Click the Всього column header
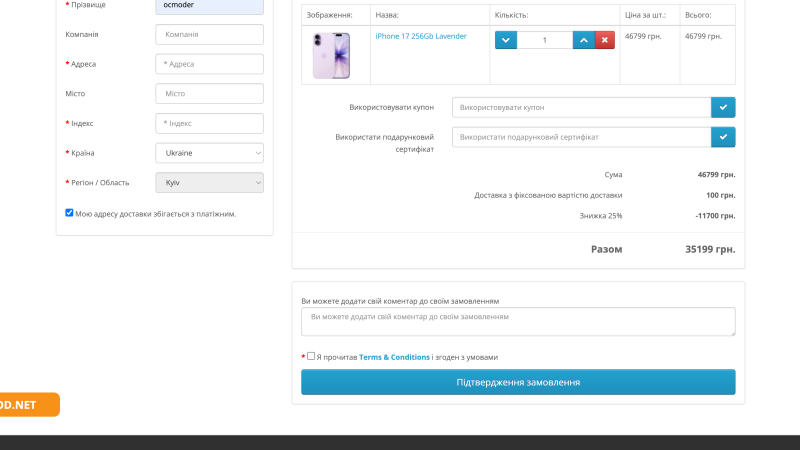This screenshot has width=800, height=450. [698, 15]
